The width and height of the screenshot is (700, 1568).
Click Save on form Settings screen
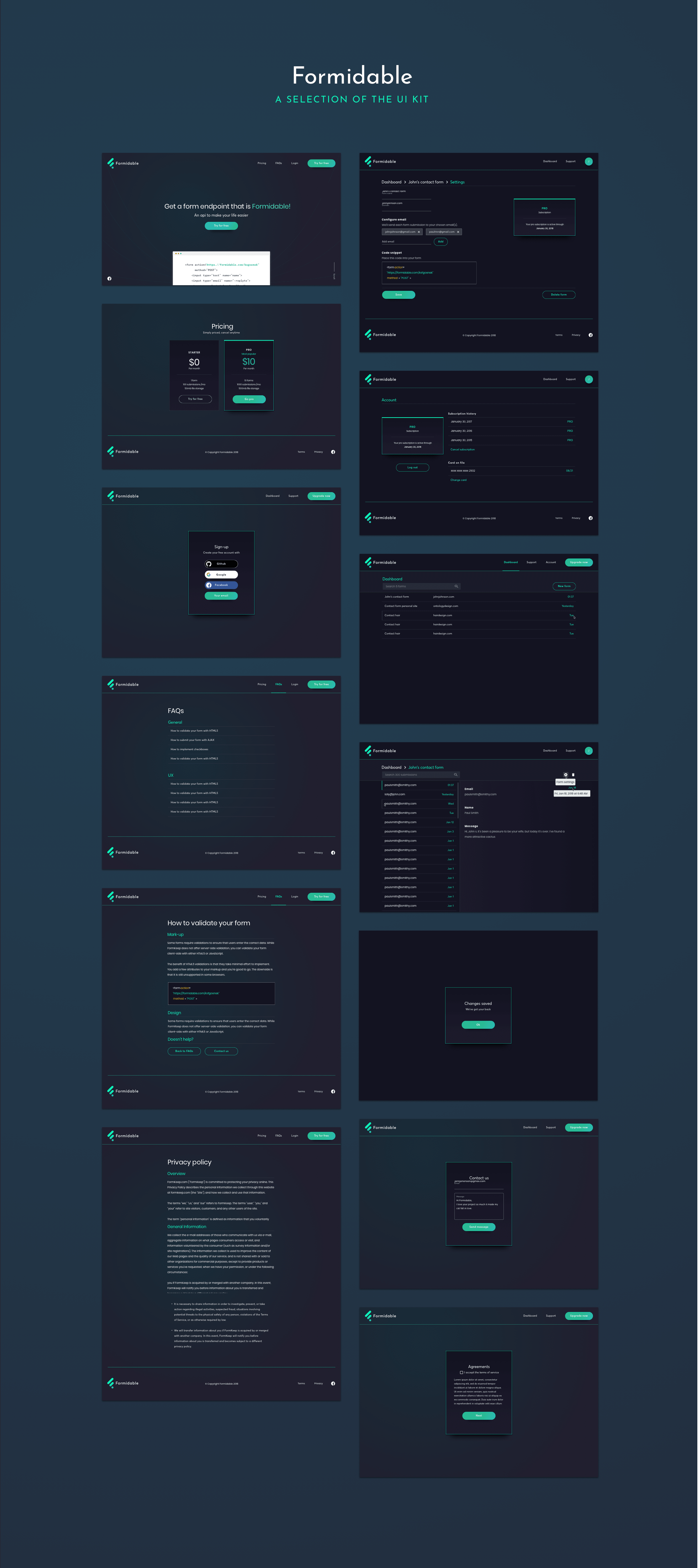(398, 294)
